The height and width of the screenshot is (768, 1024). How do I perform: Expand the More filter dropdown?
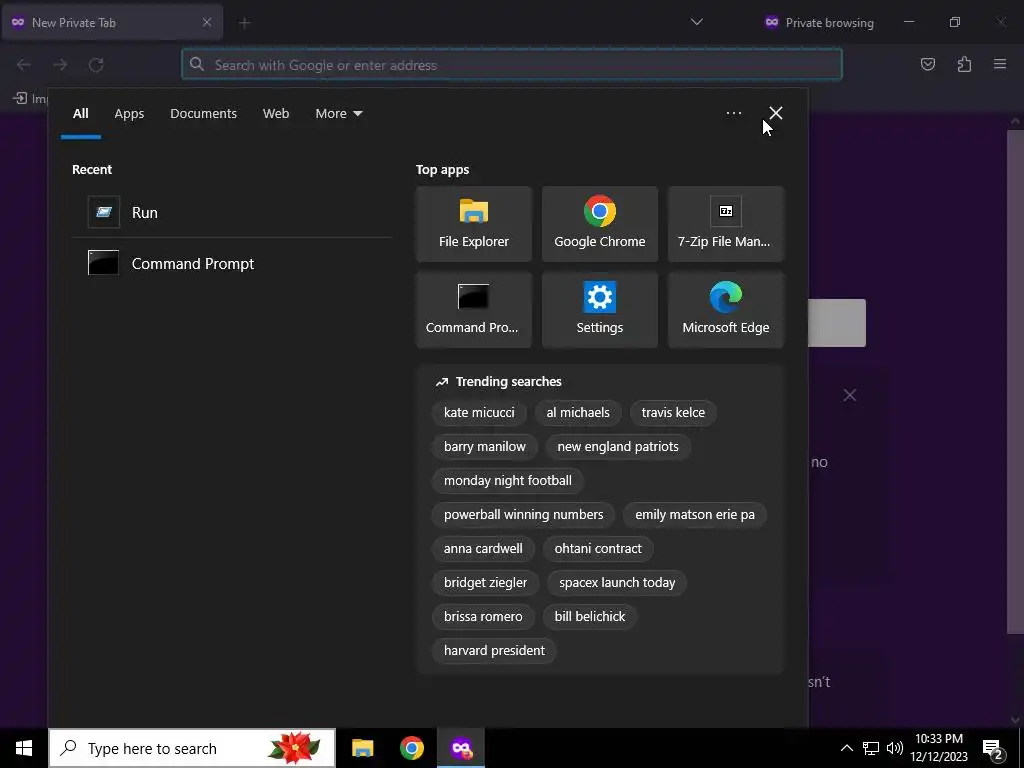click(338, 114)
